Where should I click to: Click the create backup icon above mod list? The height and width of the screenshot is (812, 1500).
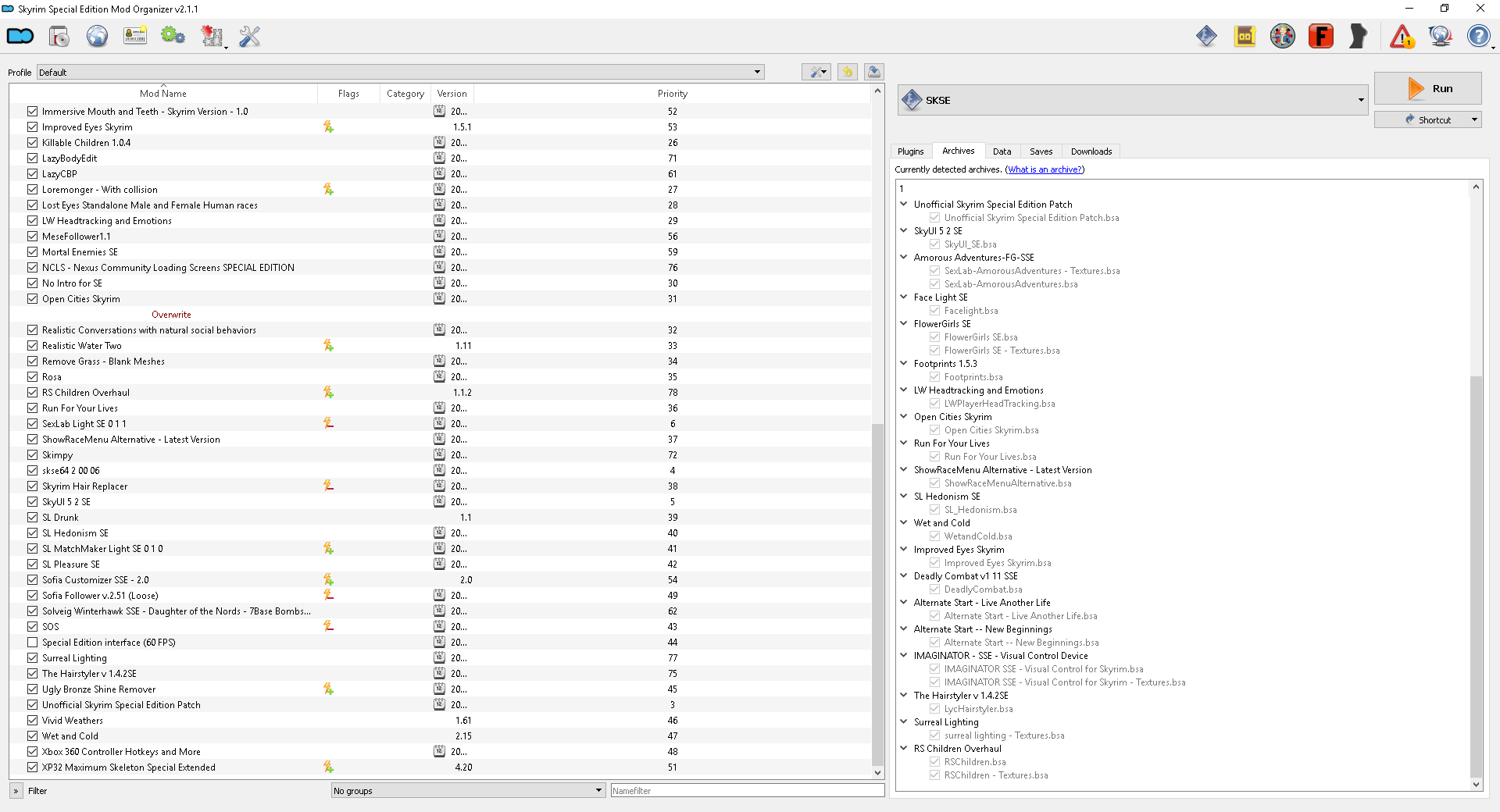click(874, 72)
